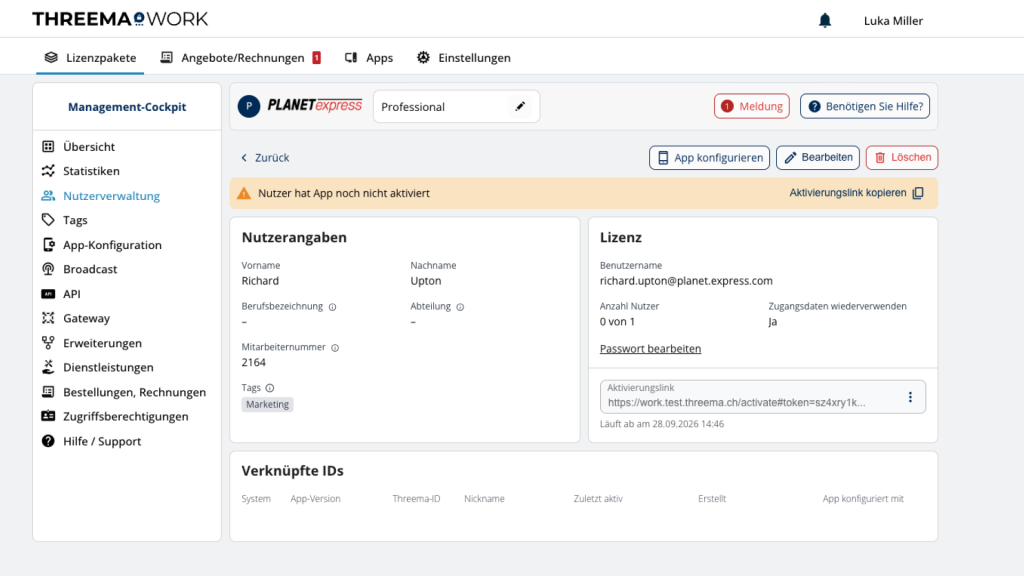The image size is (1024, 576).
Task: Open Luka Miller account menu
Action: point(893,21)
